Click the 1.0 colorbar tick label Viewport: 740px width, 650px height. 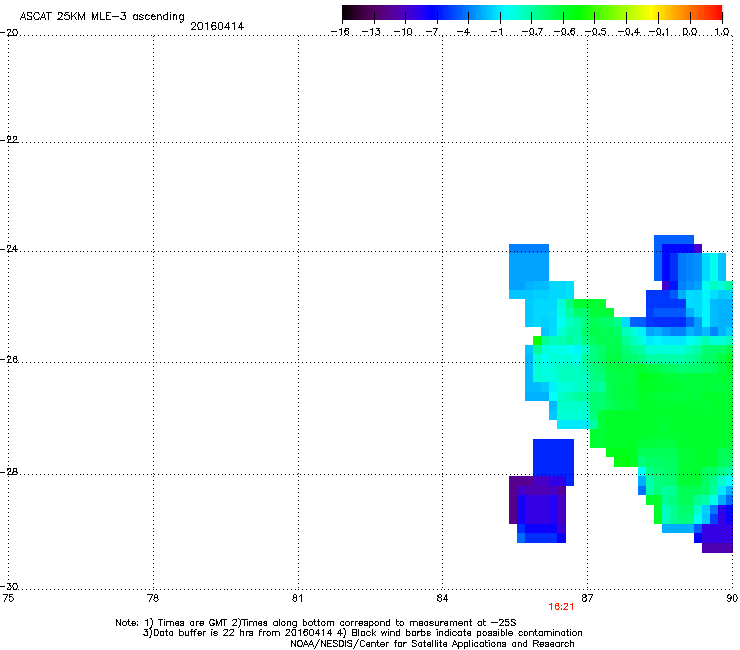[722, 32]
